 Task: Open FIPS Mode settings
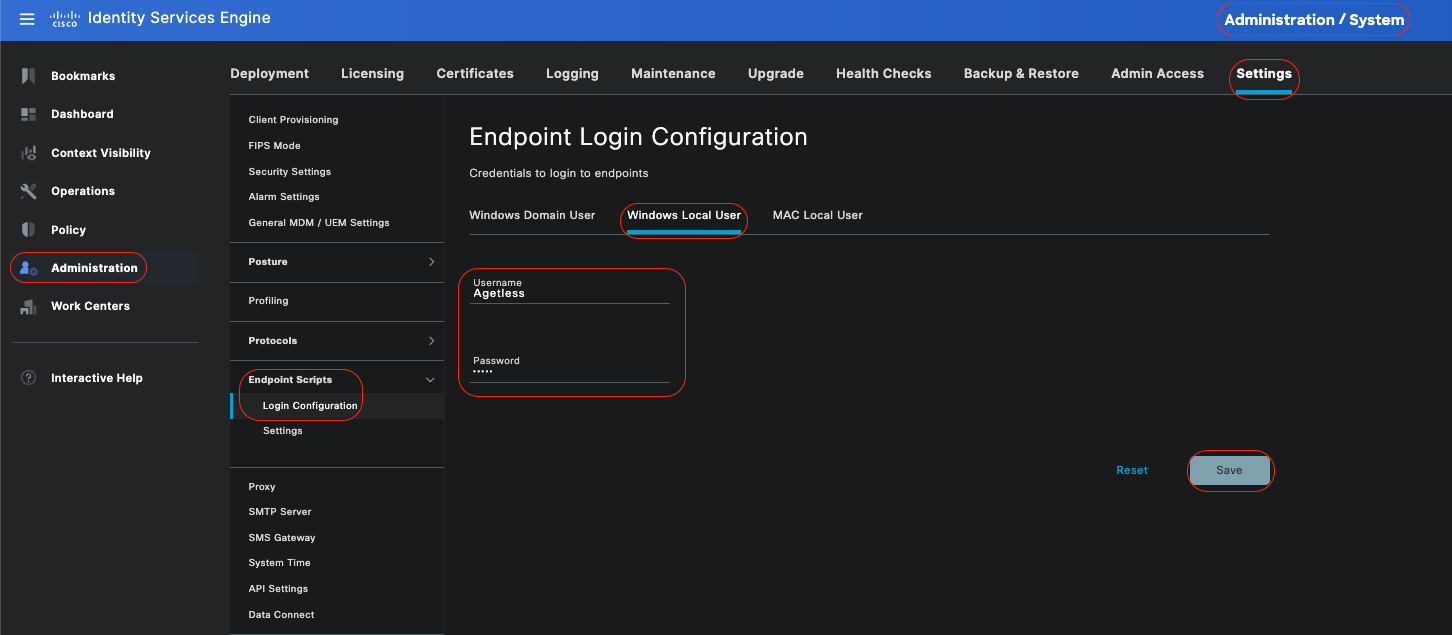[274, 146]
